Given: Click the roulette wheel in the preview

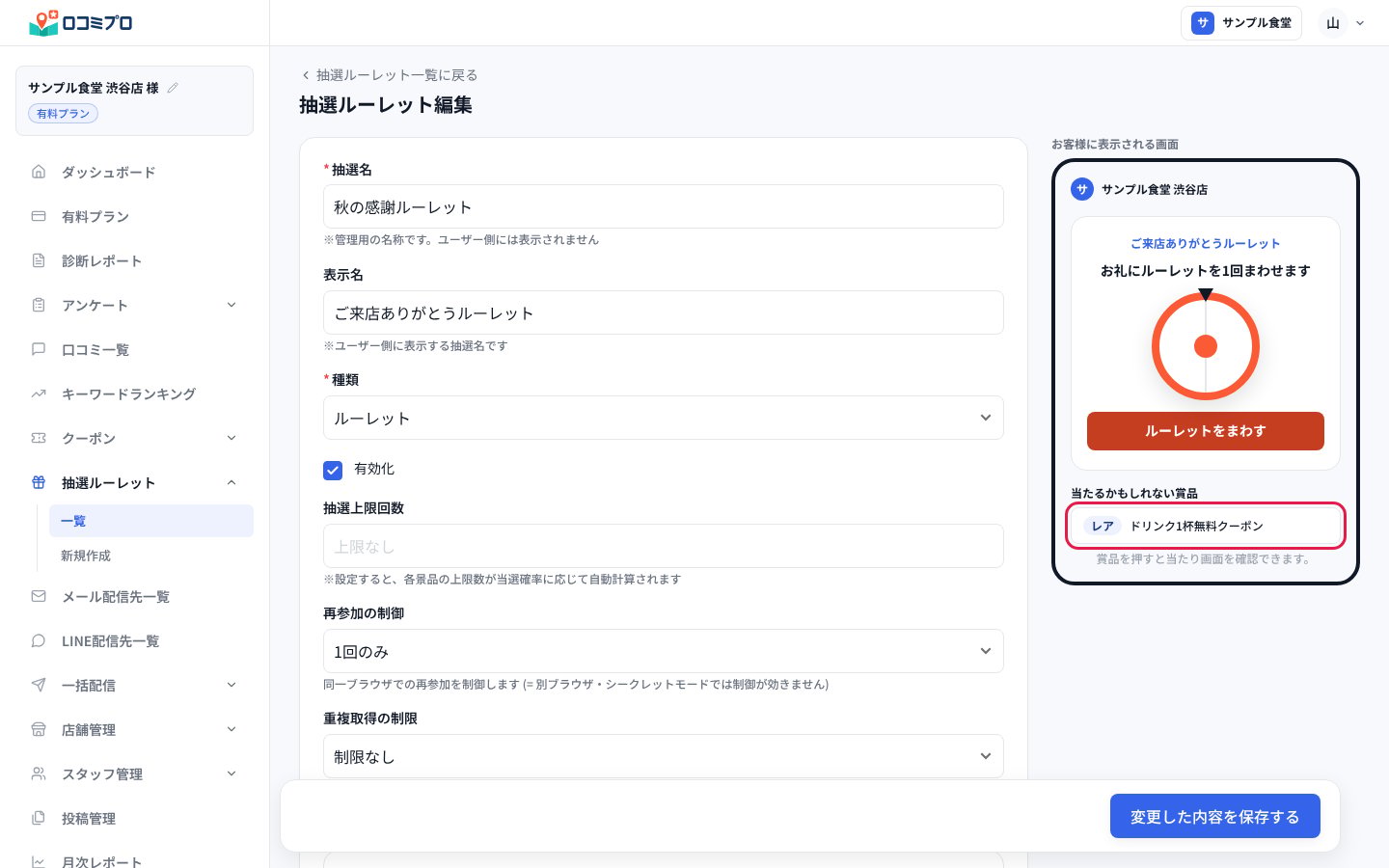Looking at the screenshot, I should tap(1206, 346).
